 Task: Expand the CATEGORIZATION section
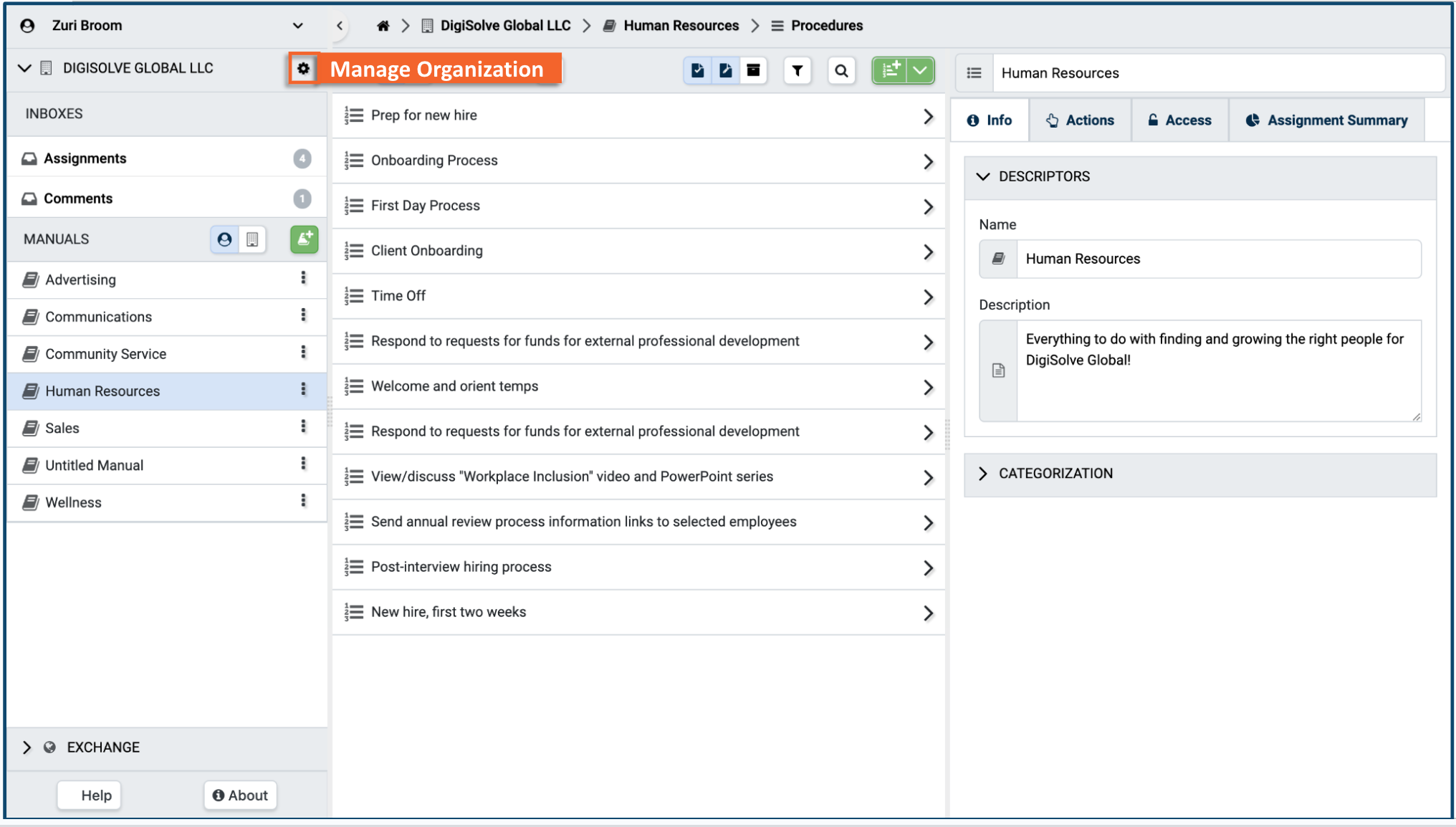click(x=1055, y=474)
